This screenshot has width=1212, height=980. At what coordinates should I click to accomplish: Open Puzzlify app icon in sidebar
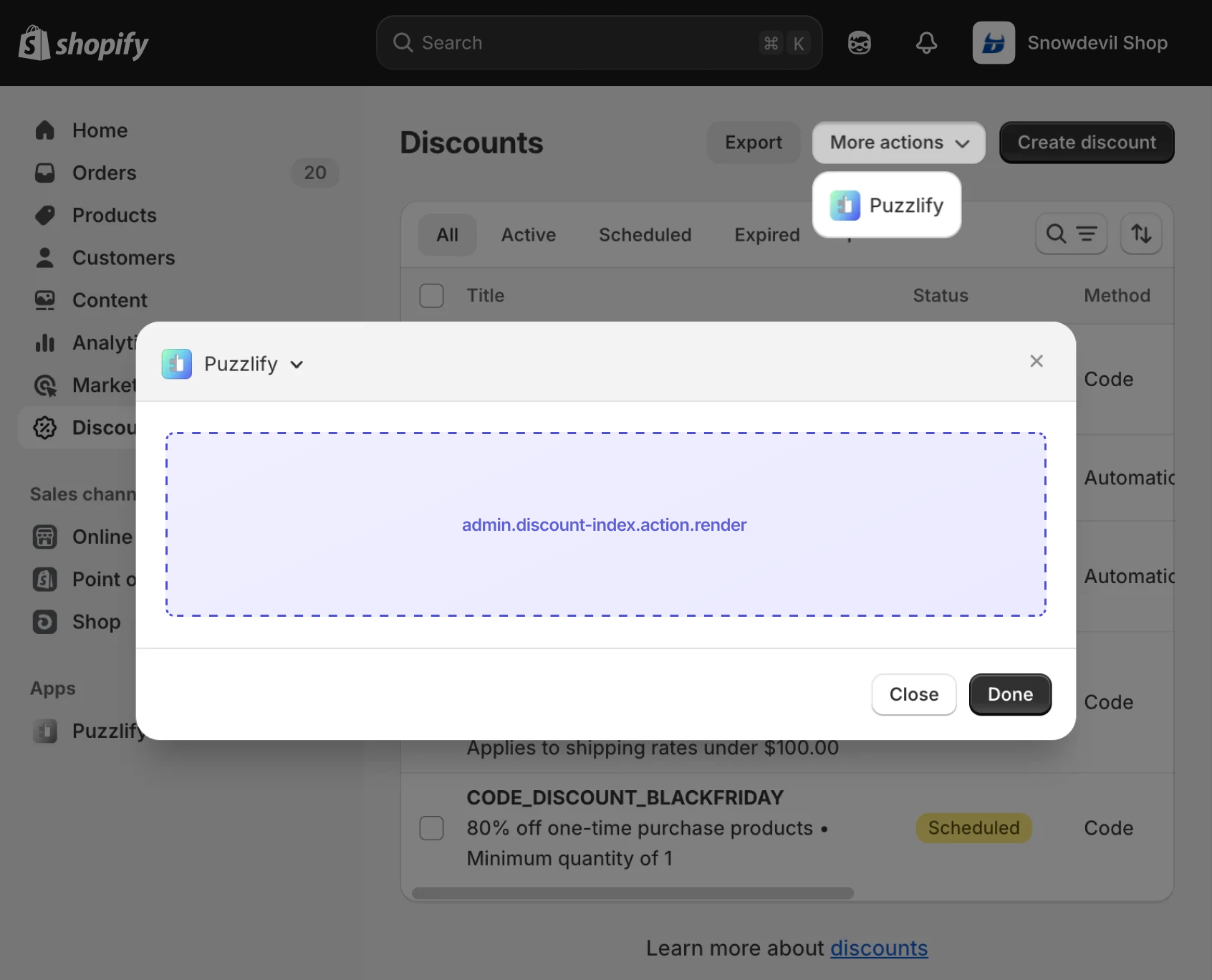point(45,731)
